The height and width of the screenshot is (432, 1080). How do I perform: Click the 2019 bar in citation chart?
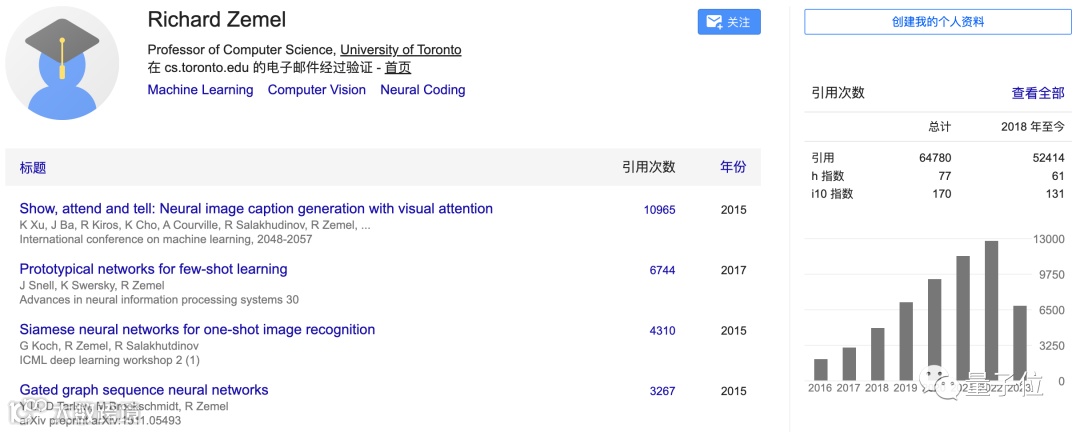coord(906,341)
